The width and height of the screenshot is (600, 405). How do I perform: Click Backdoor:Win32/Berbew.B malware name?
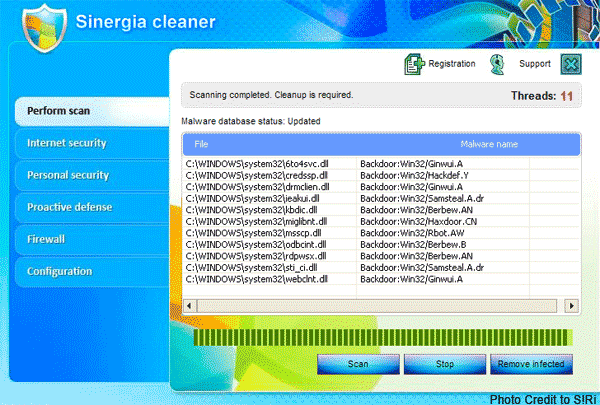[x=413, y=244]
